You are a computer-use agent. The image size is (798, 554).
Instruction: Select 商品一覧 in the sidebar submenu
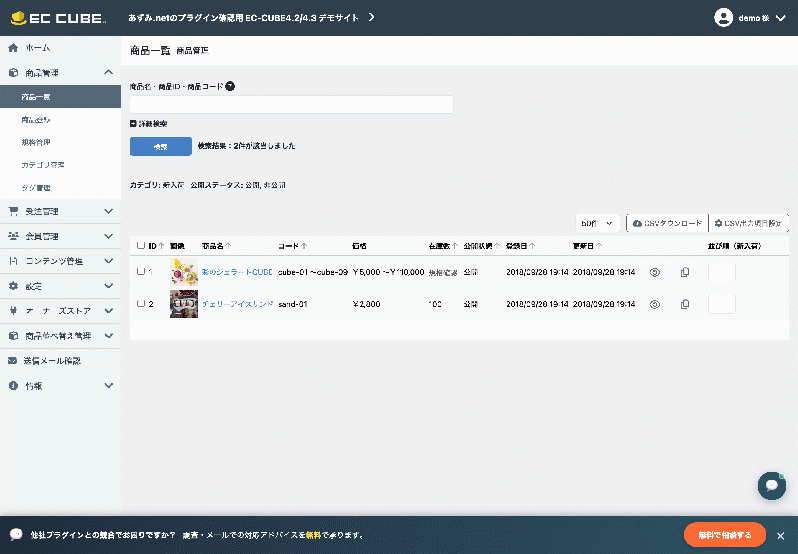tap(61, 97)
